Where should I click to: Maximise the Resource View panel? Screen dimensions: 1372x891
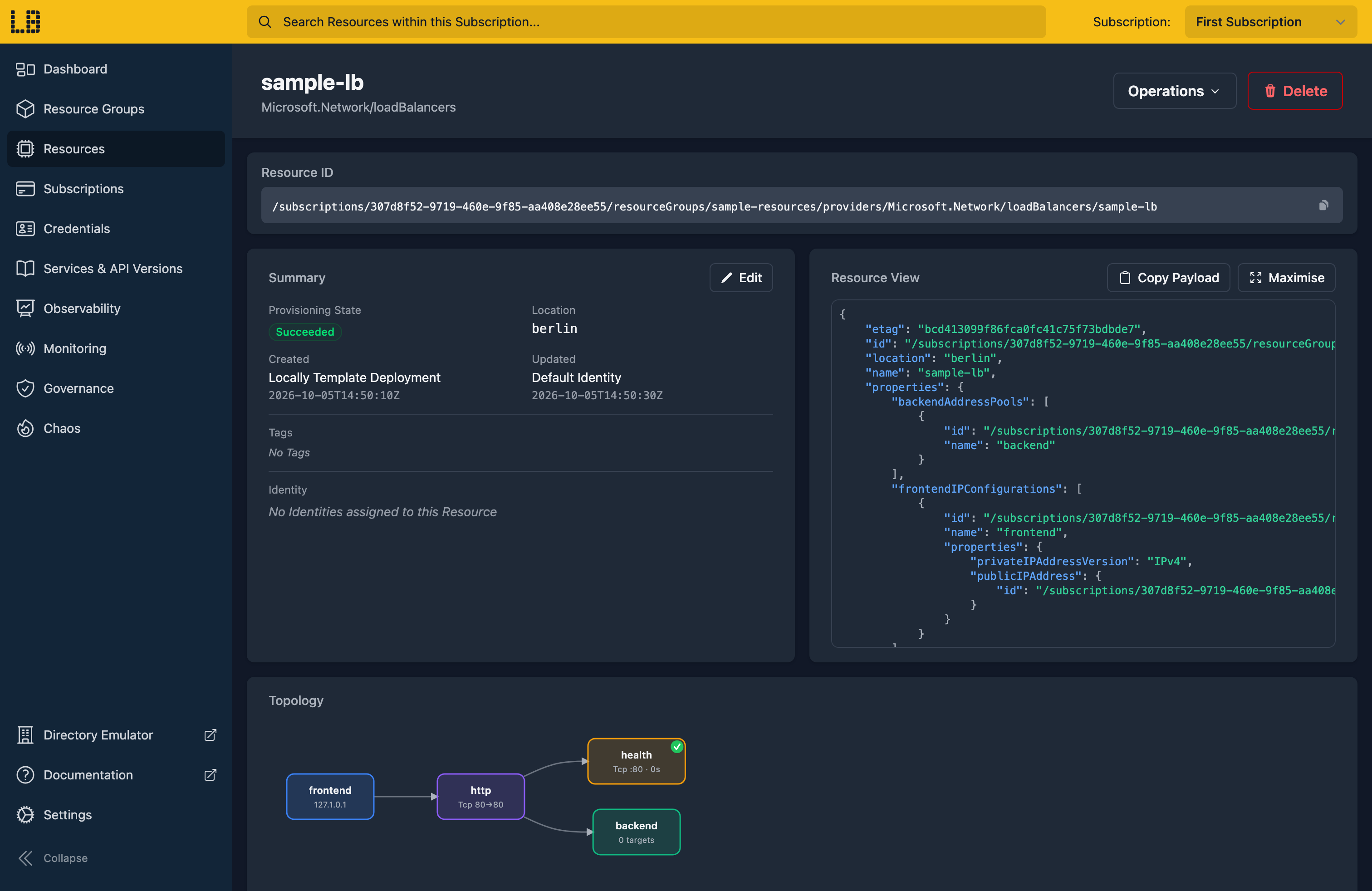[1286, 278]
